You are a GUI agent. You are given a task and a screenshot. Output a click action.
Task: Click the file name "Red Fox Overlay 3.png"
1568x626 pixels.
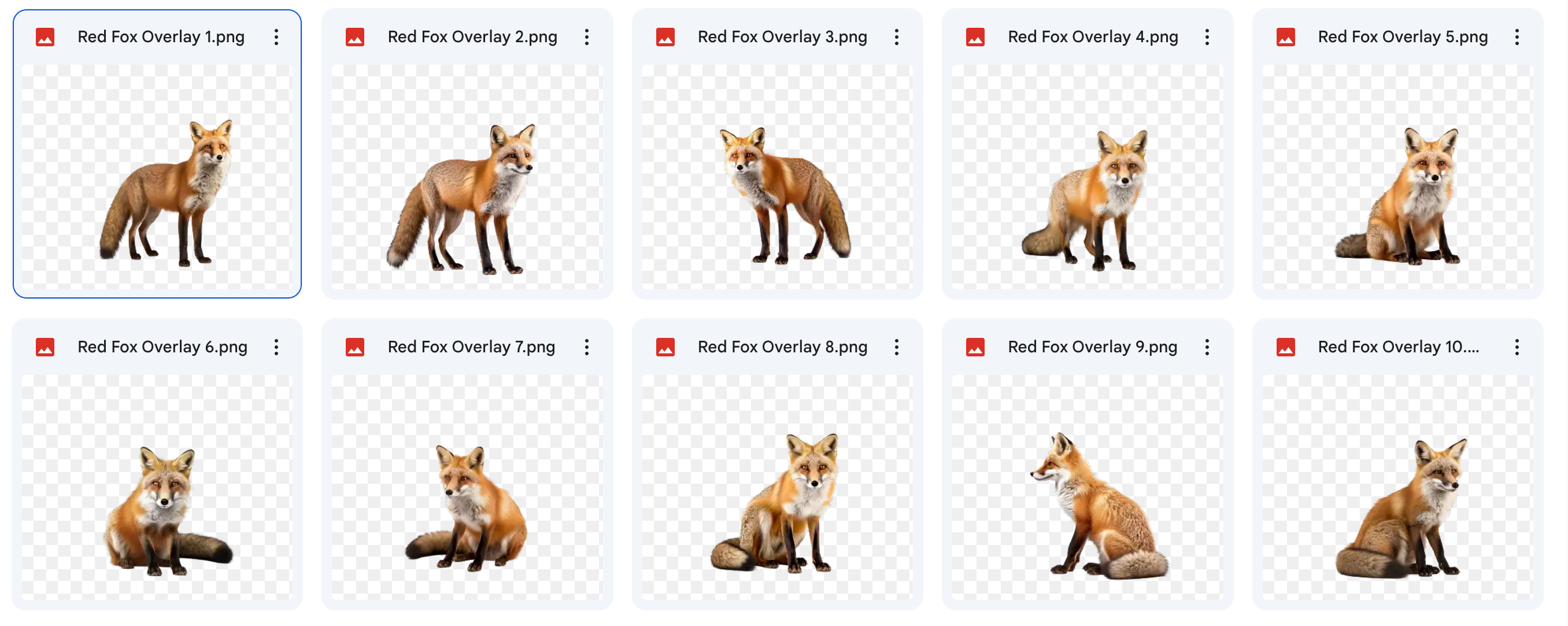point(782,37)
